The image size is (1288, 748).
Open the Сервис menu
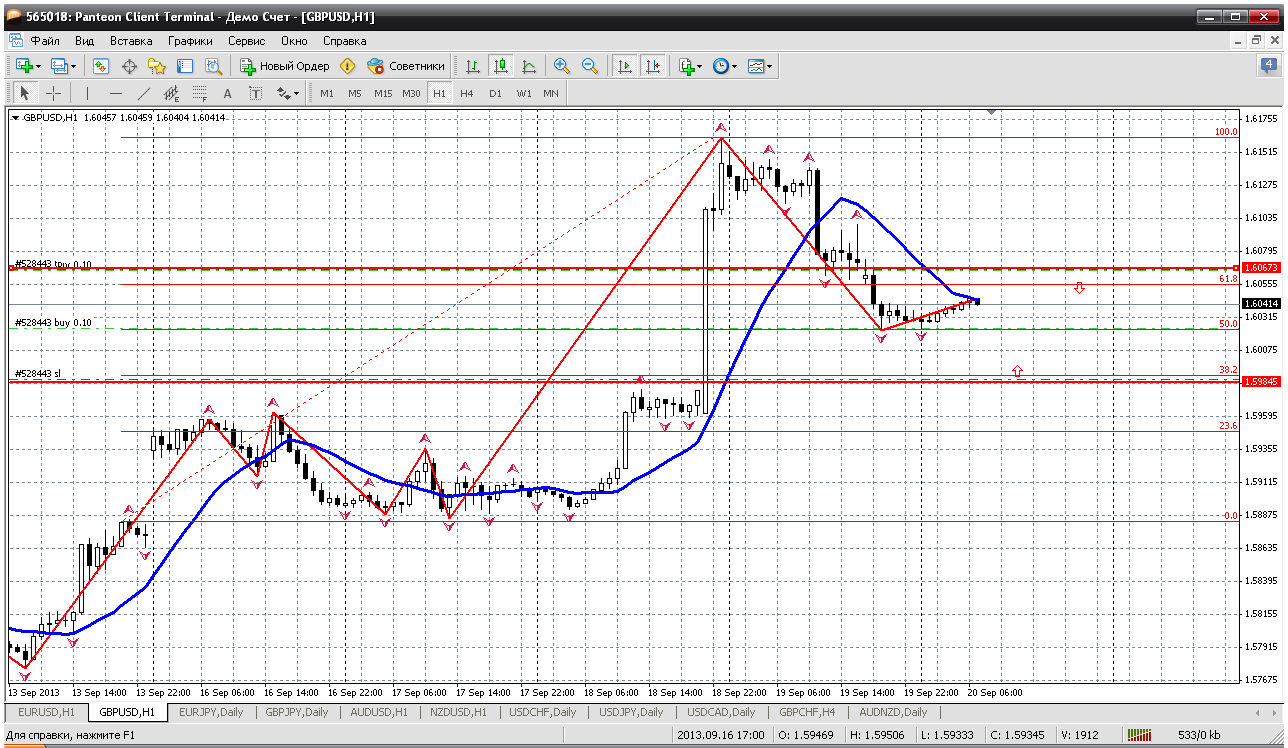click(246, 41)
